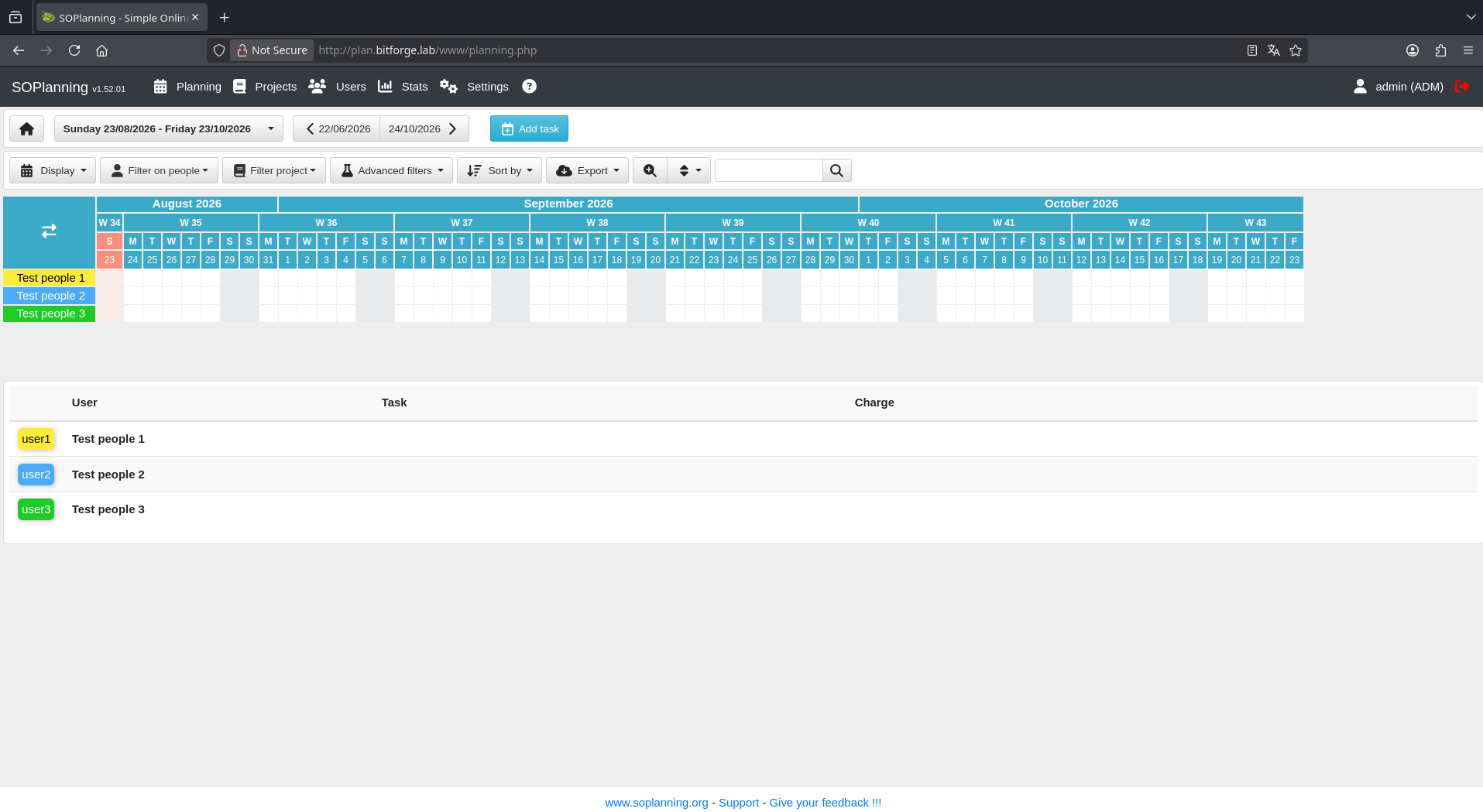
Task: Select the Test people 3 planning row label
Action: 50,313
